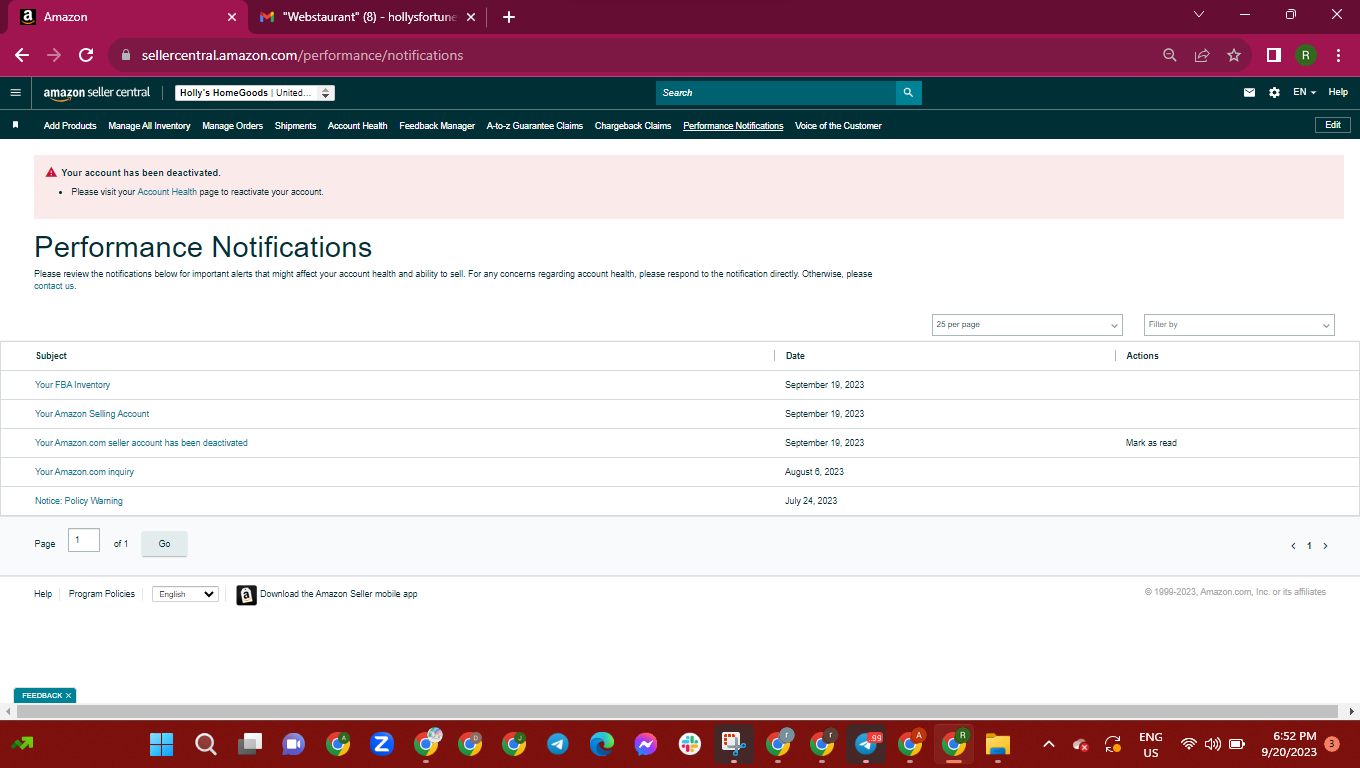Open the English language selector in the footer
The width and height of the screenshot is (1360, 768).
(185, 594)
